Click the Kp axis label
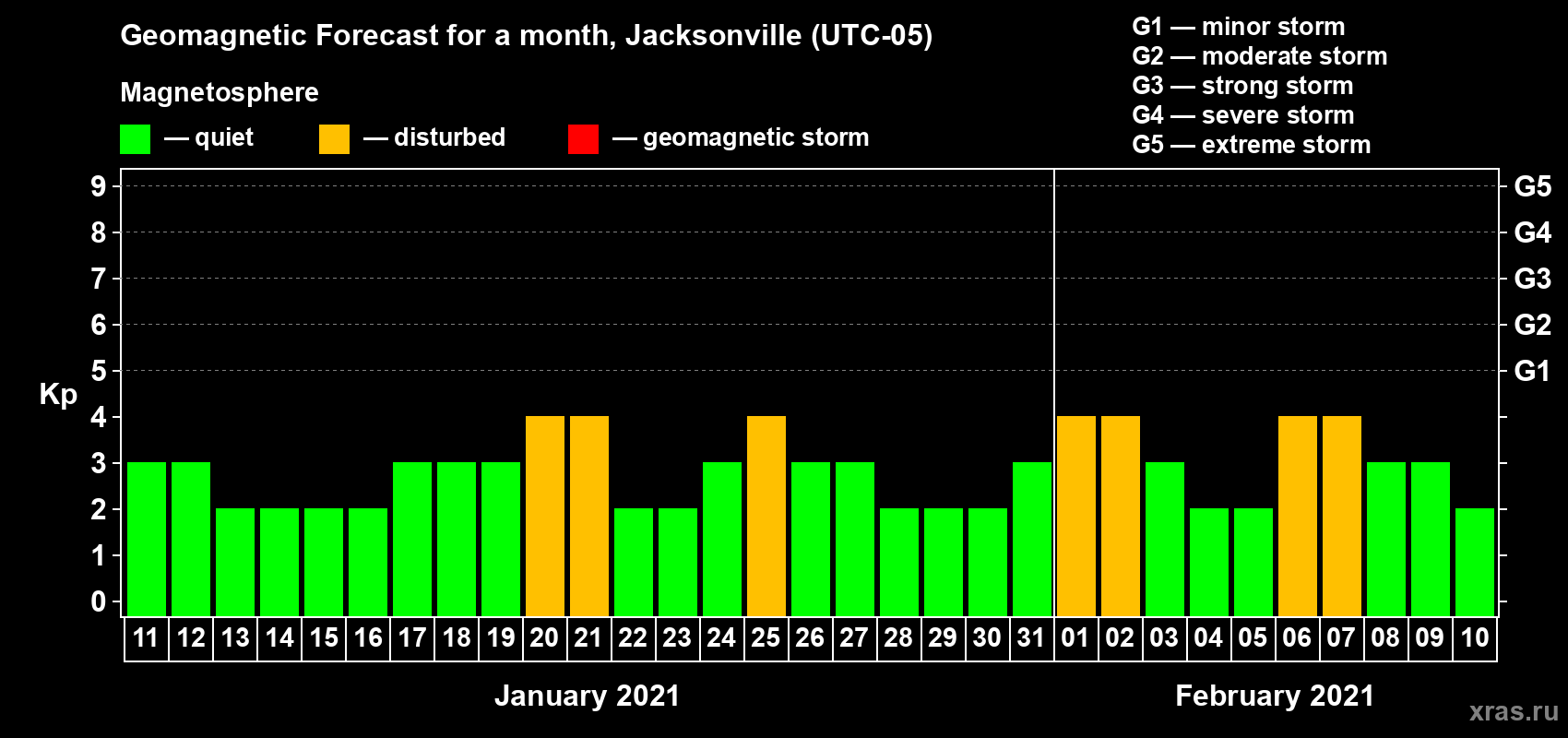This screenshot has height=738, width=1568. 58,395
